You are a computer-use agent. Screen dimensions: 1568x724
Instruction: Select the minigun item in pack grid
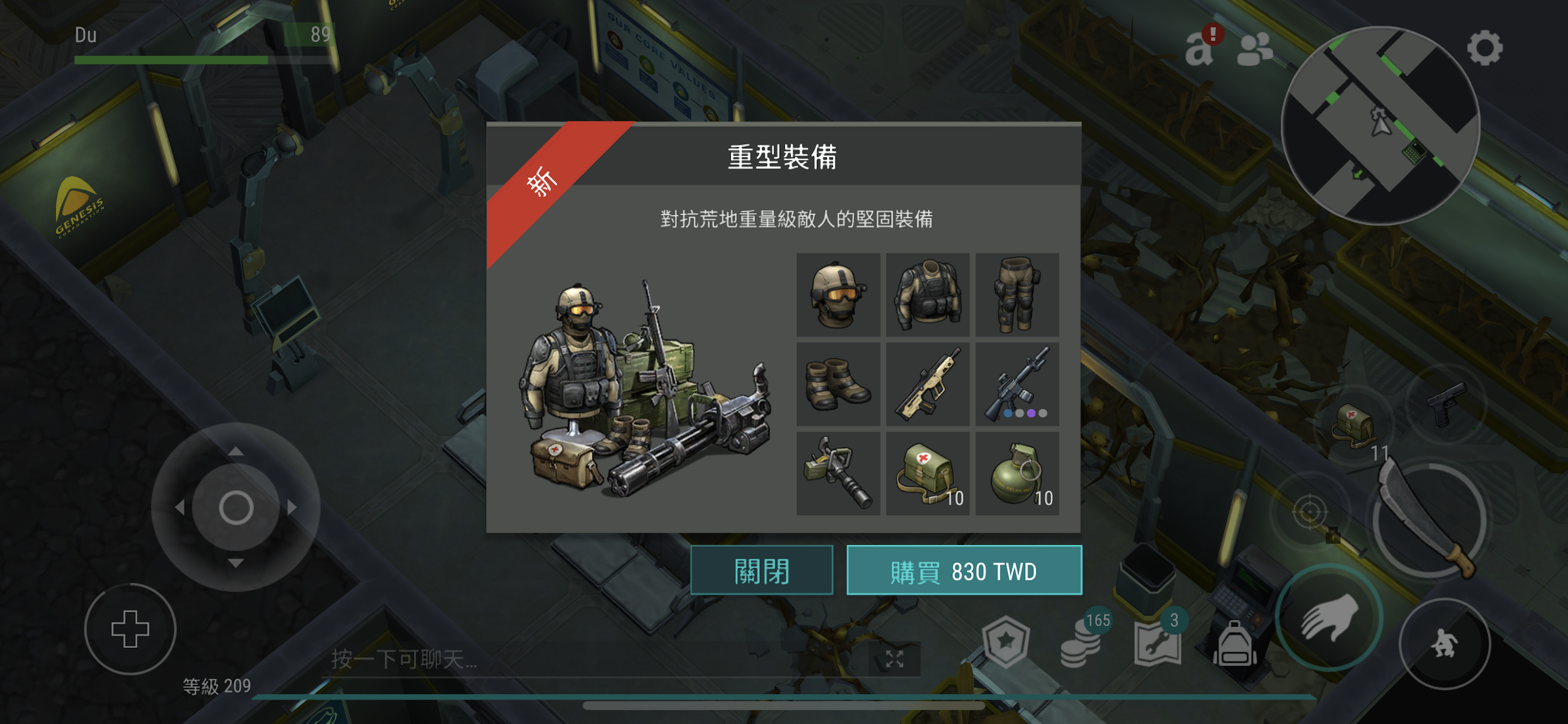[838, 473]
